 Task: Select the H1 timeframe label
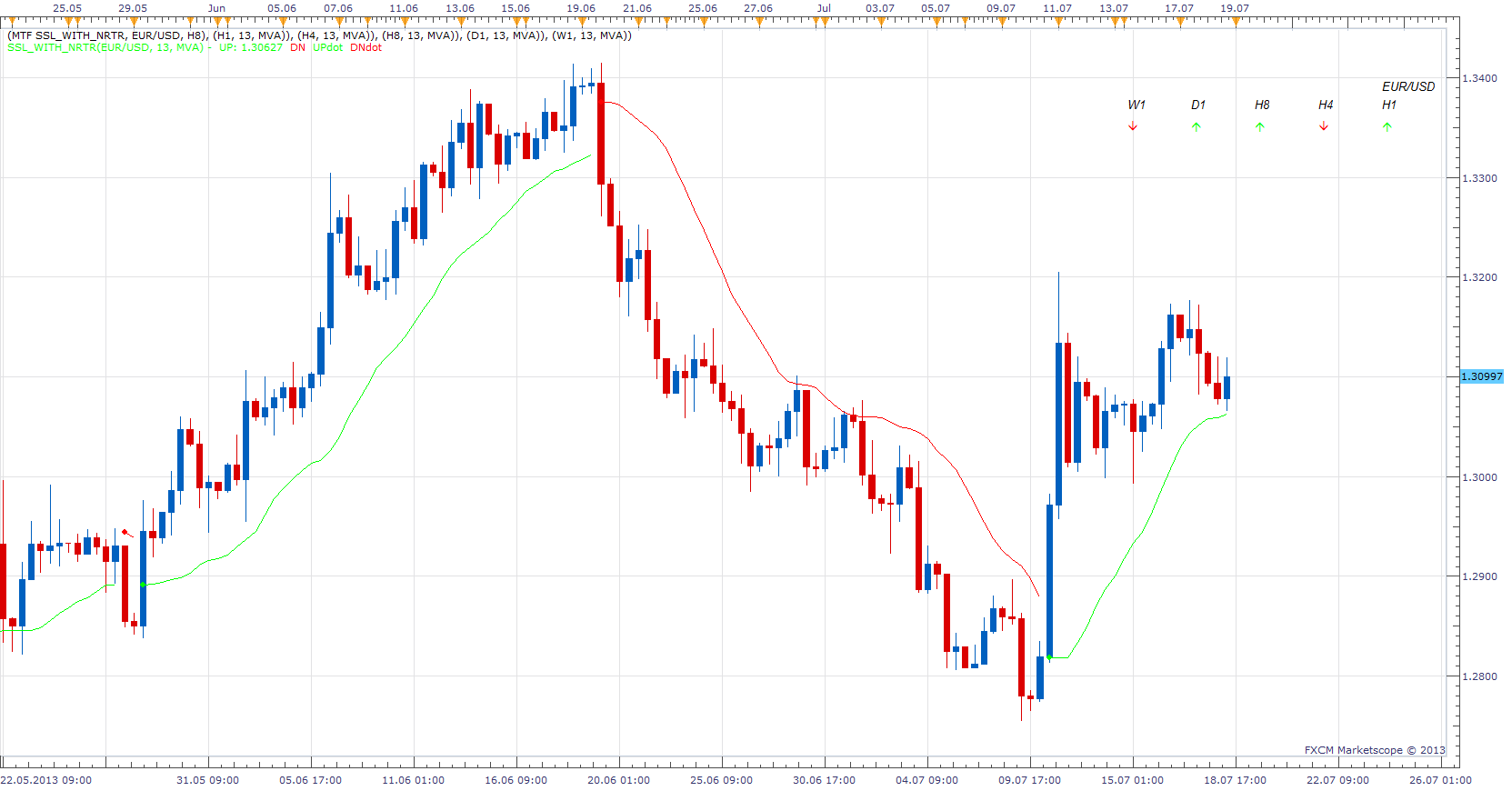tap(1389, 105)
